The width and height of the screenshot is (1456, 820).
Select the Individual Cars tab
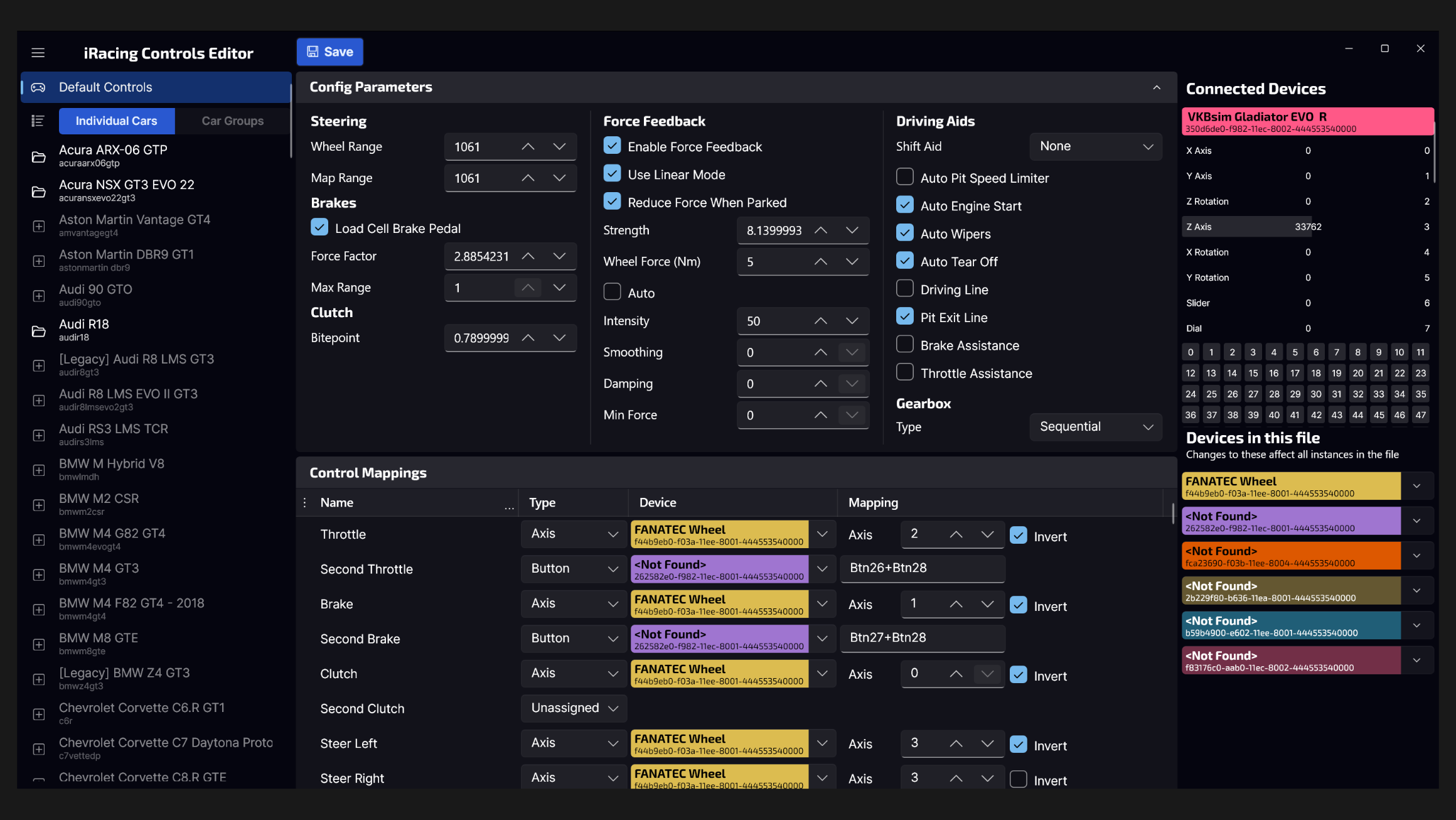pyautogui.click(x=116, y=121)
